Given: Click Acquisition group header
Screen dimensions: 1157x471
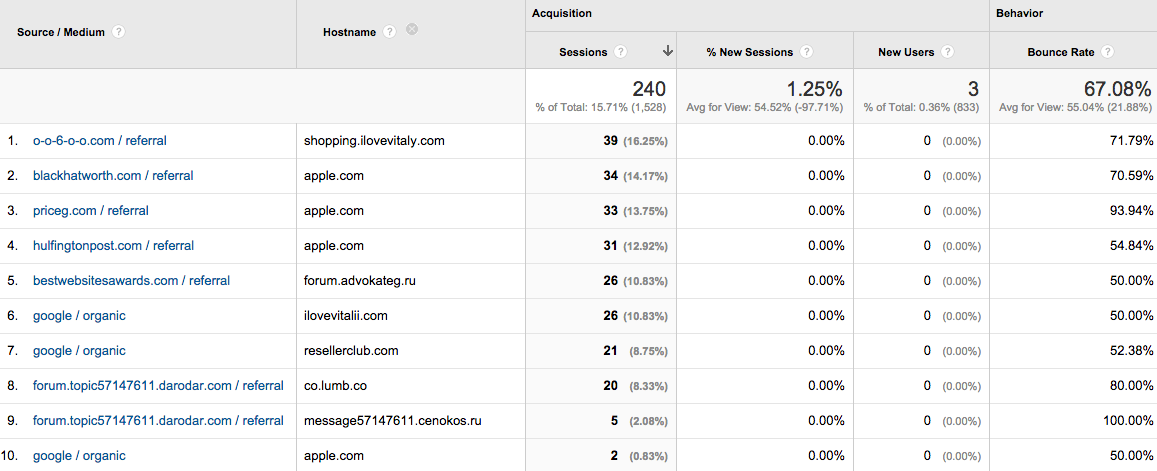Looking at the screenshot, I should point(562,13).
